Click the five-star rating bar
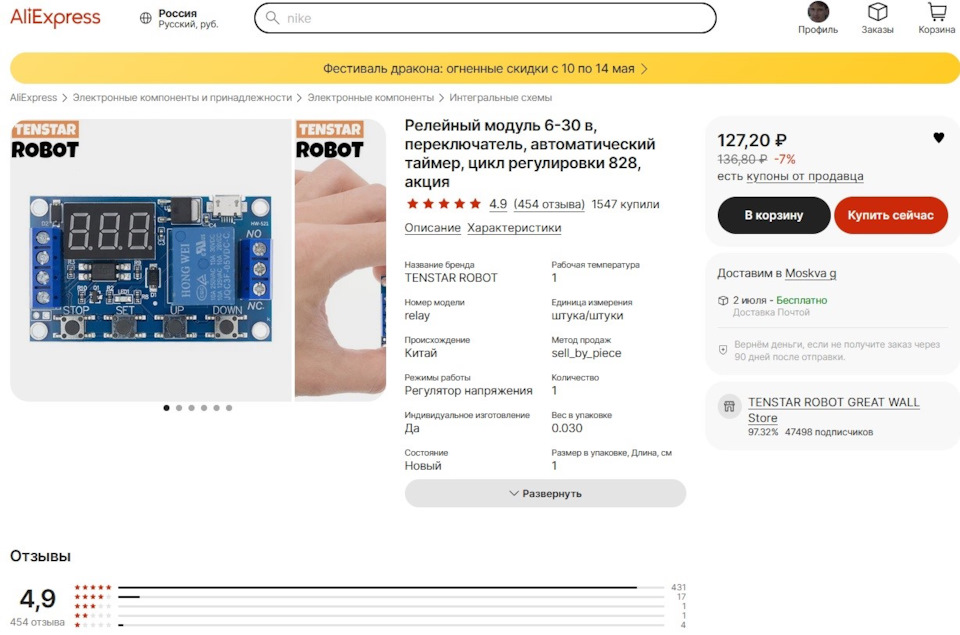Image resolution: width=960 pixels, height=635 pixels. click(x=391, y=587)
